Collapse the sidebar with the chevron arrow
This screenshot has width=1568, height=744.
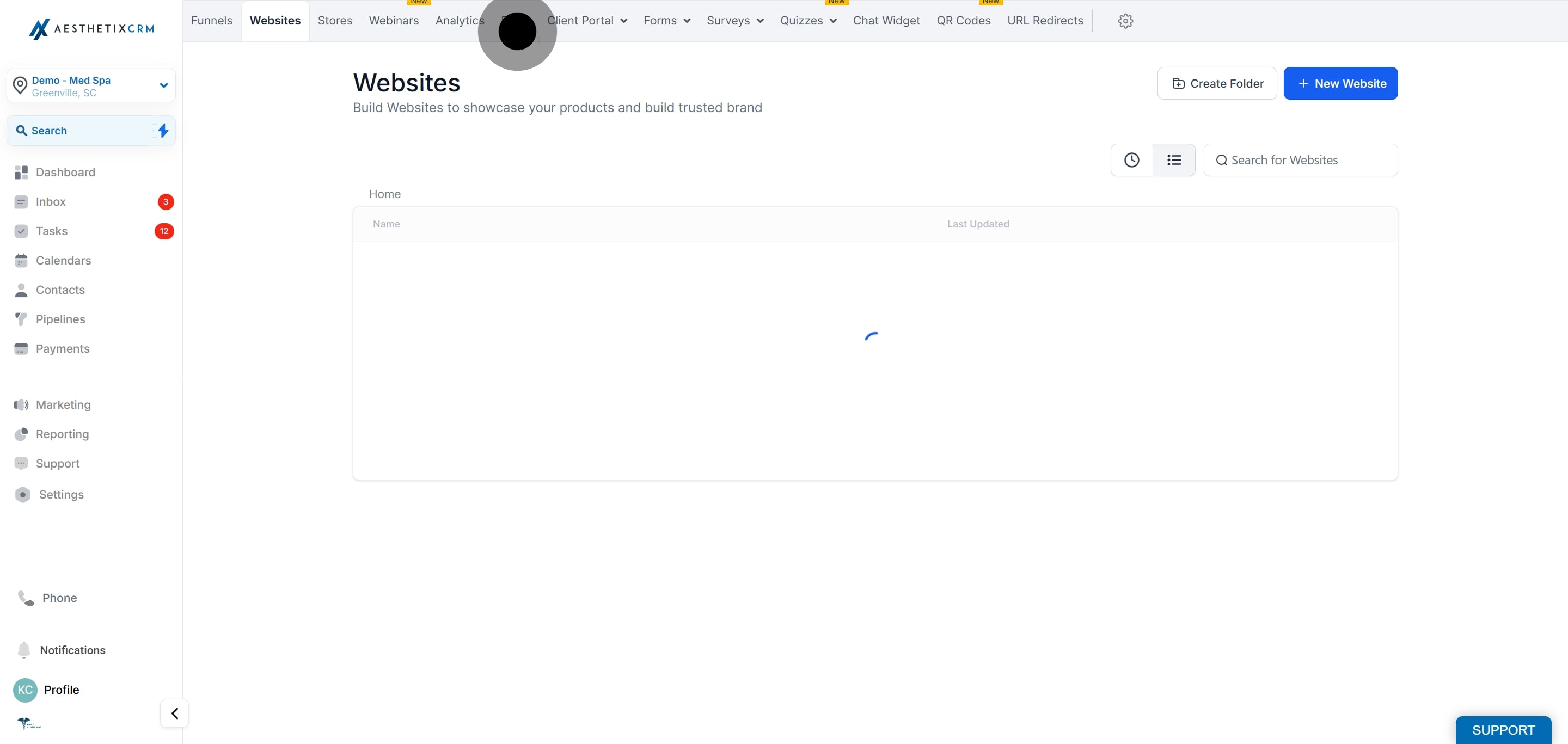(174, 713)
